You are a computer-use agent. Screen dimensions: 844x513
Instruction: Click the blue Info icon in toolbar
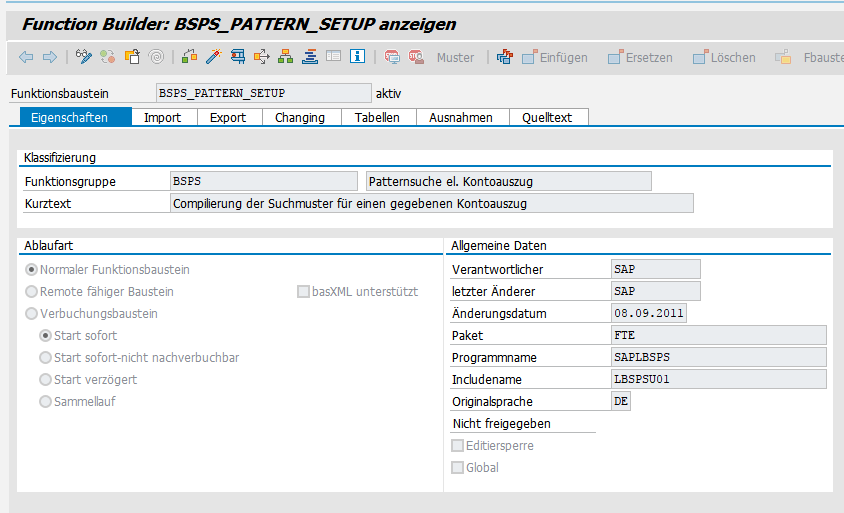[357, 57]
